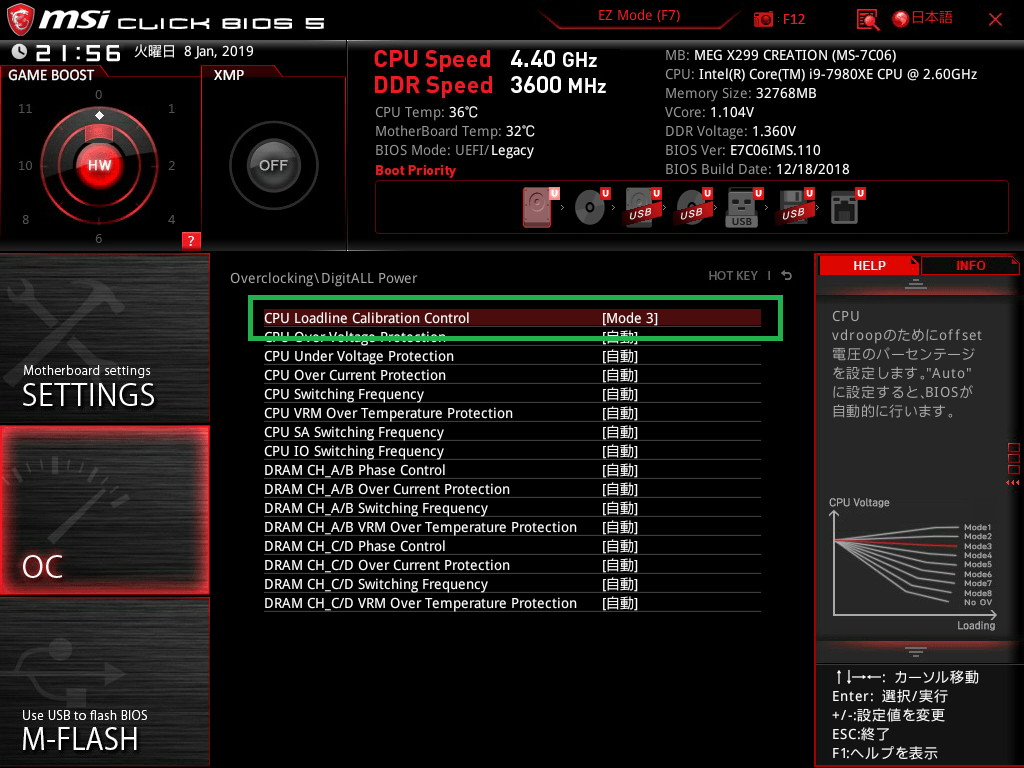Open the SETTINGS motherboard settings section
This screenshot has height=768, width=1024.
(104, 338)
